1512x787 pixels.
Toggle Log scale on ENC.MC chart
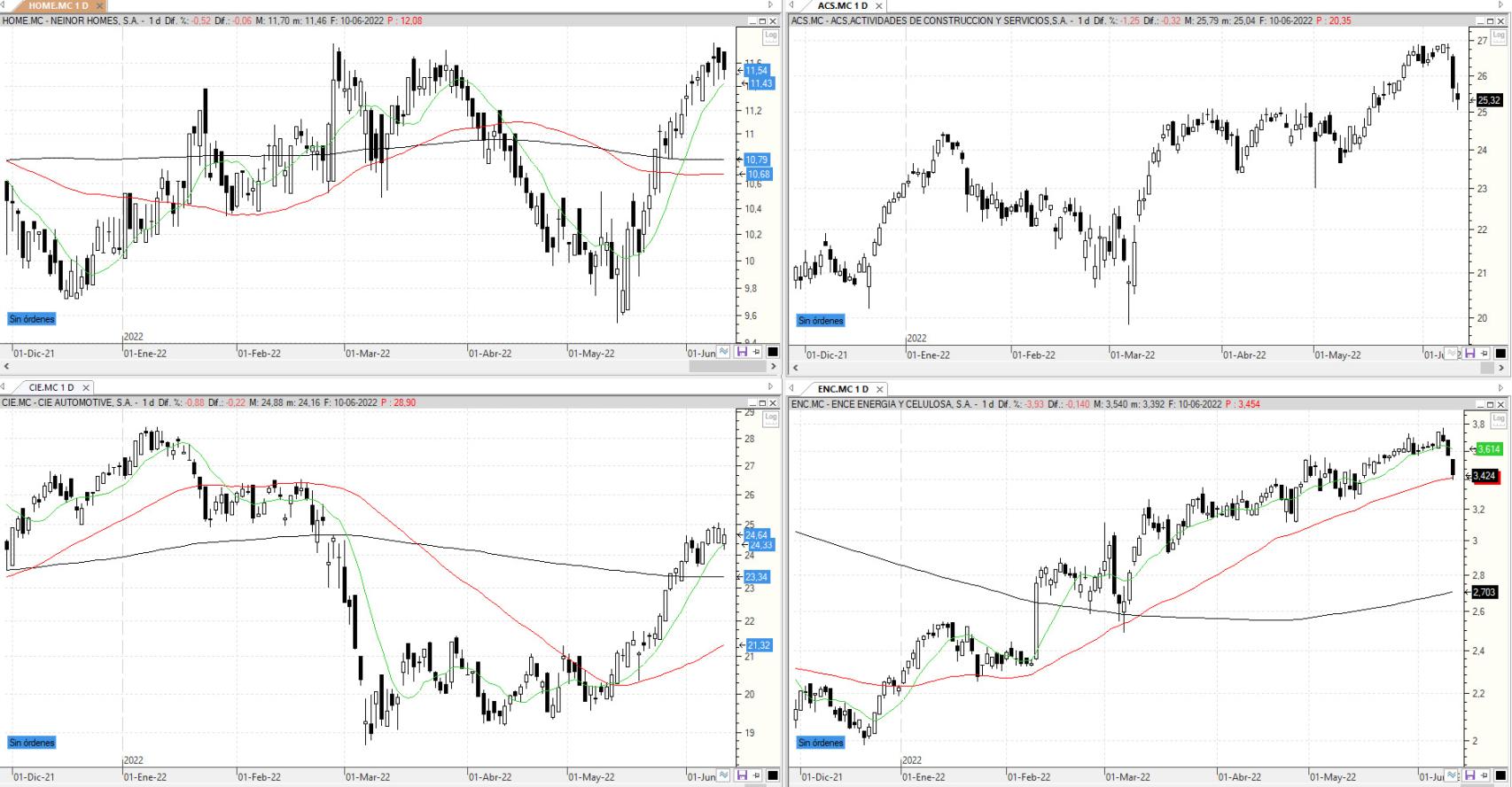tap(1499, 419)
